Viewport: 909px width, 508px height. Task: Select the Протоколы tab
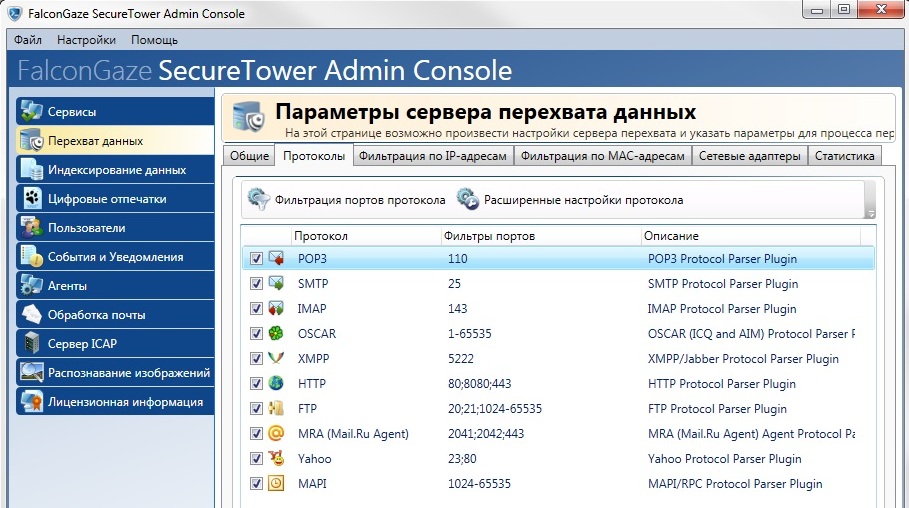point(314,156)
